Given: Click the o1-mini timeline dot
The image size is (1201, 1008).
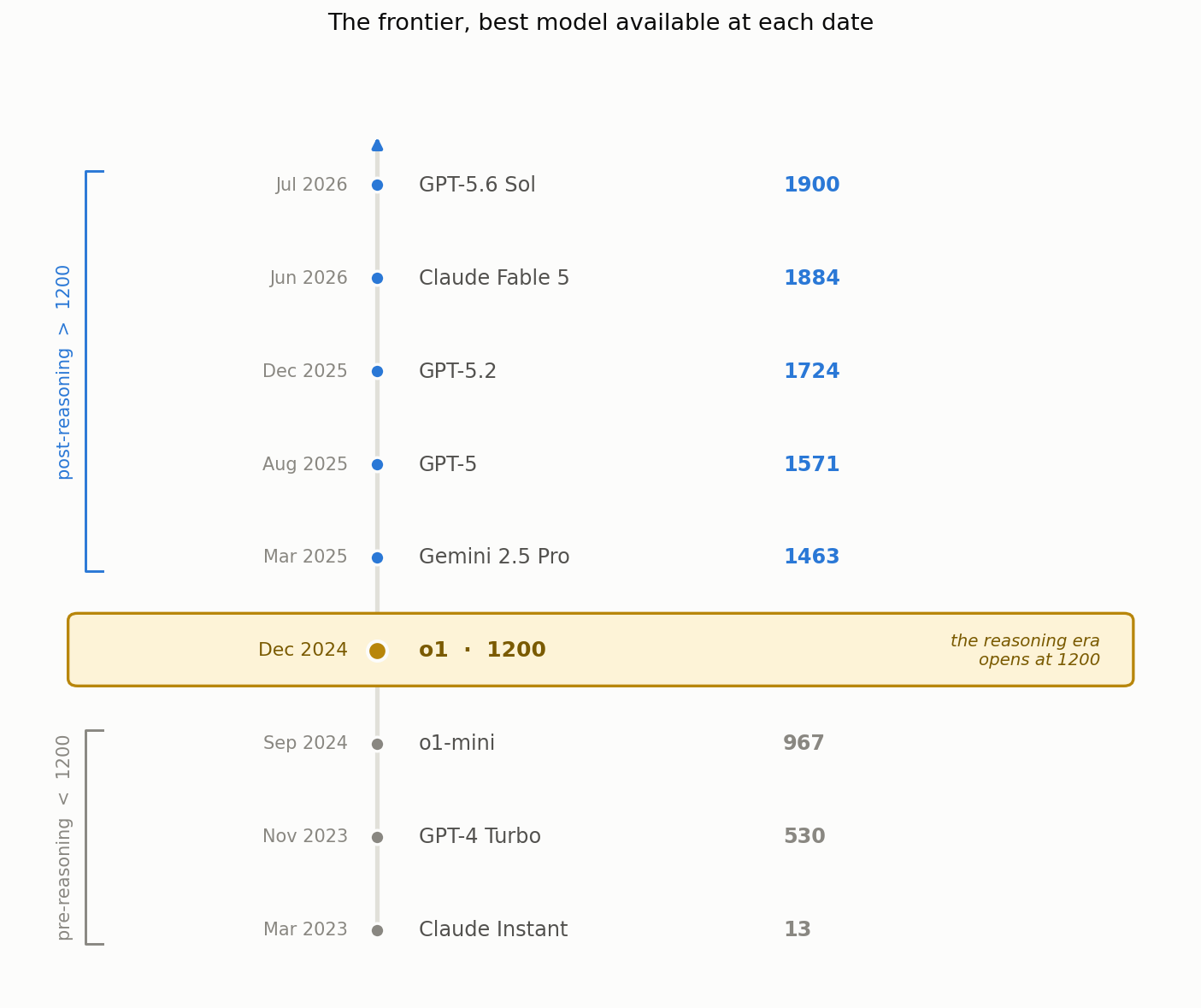Looking at the screenshot, I should pyautogui.click(x=377, y=744).
